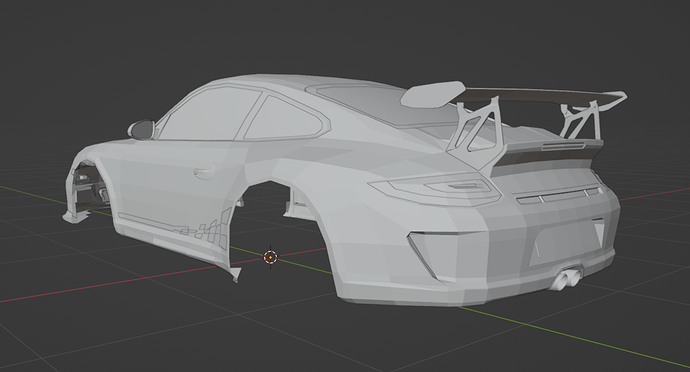690x372 pixels.
Task: Click the rear quarter window
Action: 285,118
